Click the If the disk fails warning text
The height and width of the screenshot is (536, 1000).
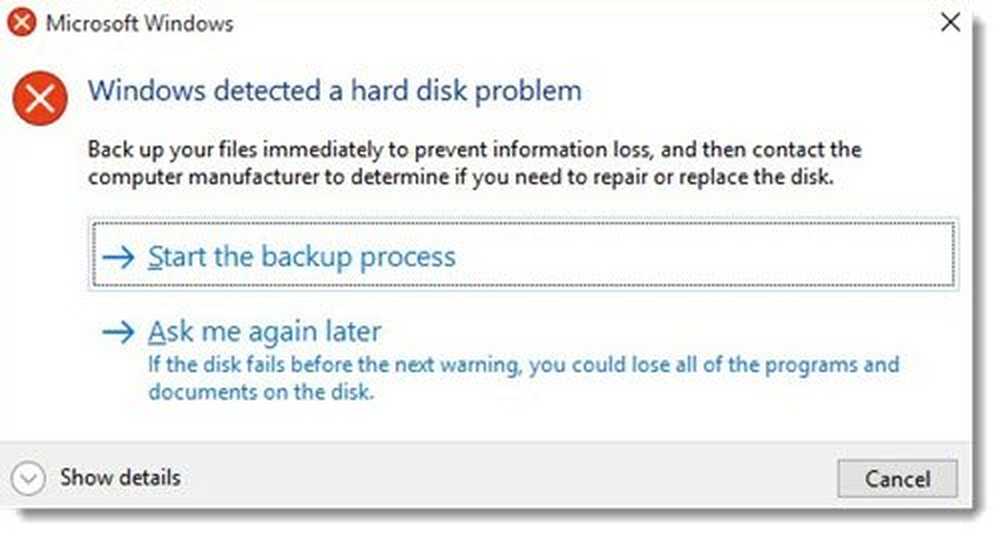click(524, 364)
